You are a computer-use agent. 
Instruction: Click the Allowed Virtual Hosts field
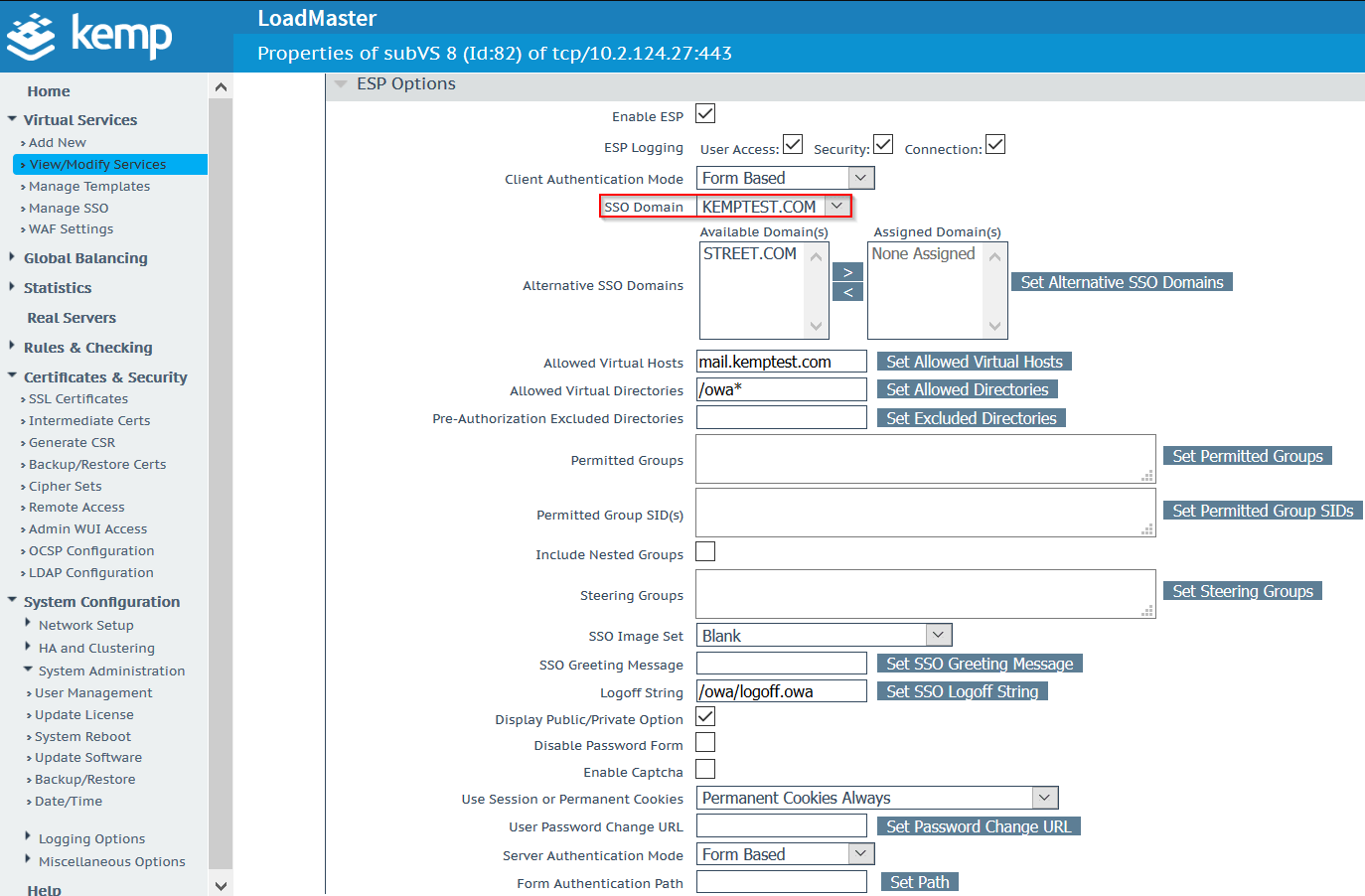tap(782, 362)
